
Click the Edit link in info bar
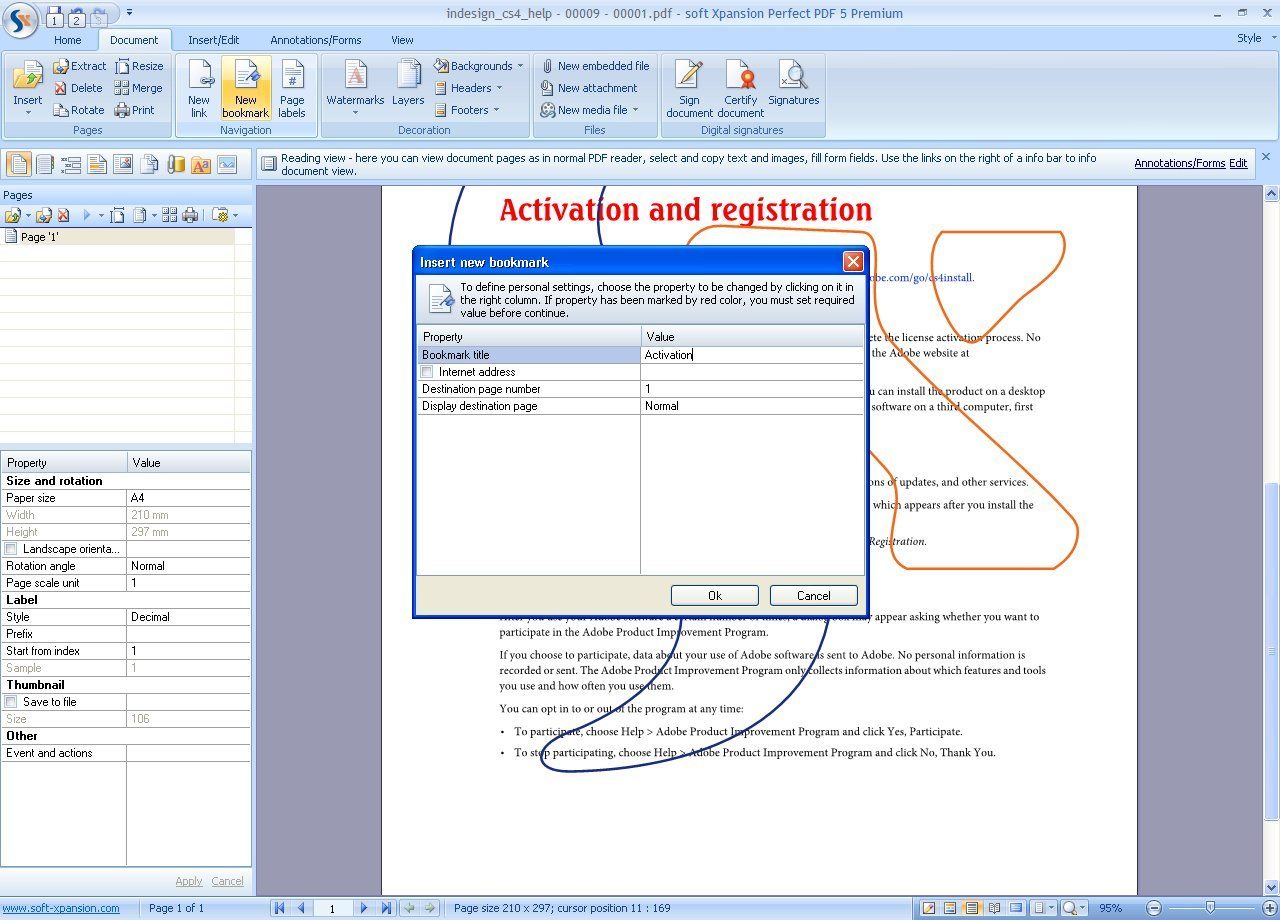click(x=1238, y=163)
